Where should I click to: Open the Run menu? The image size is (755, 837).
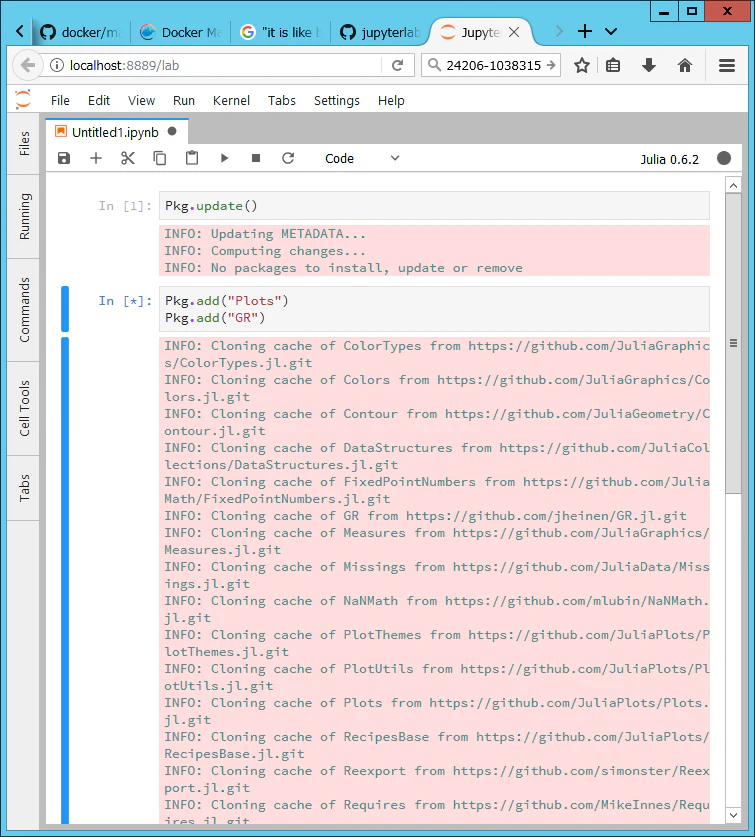pos(184,100)
